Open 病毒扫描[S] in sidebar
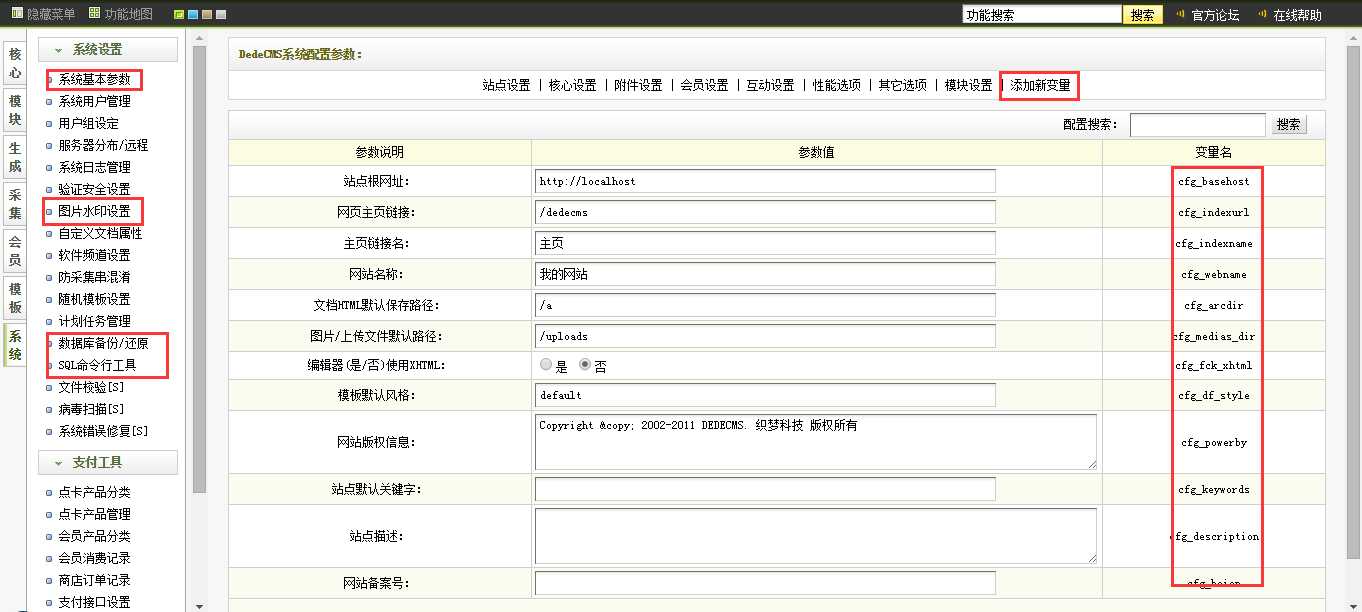1362x612 pixels. [91, 409]
